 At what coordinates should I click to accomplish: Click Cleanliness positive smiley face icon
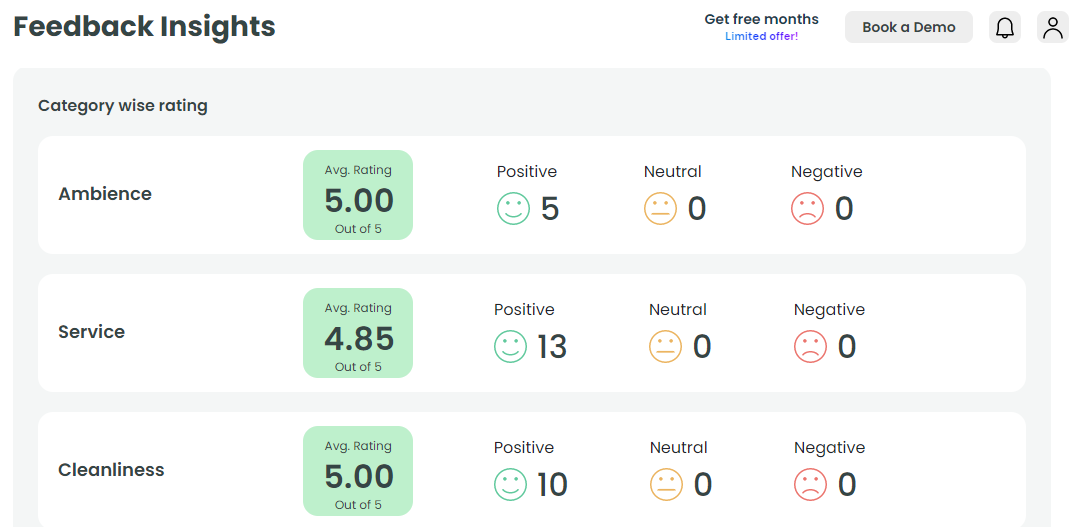coord(510,485)
